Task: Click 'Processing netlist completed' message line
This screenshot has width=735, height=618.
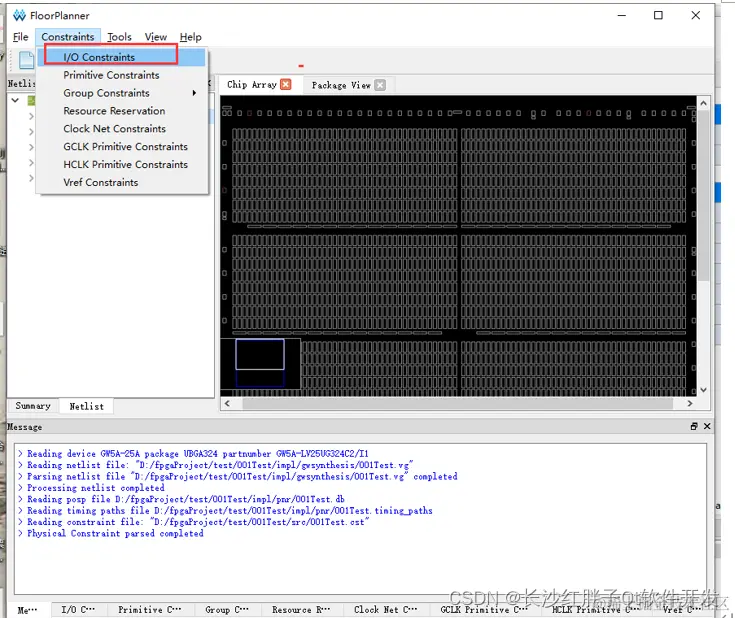Action: (96, 488)
